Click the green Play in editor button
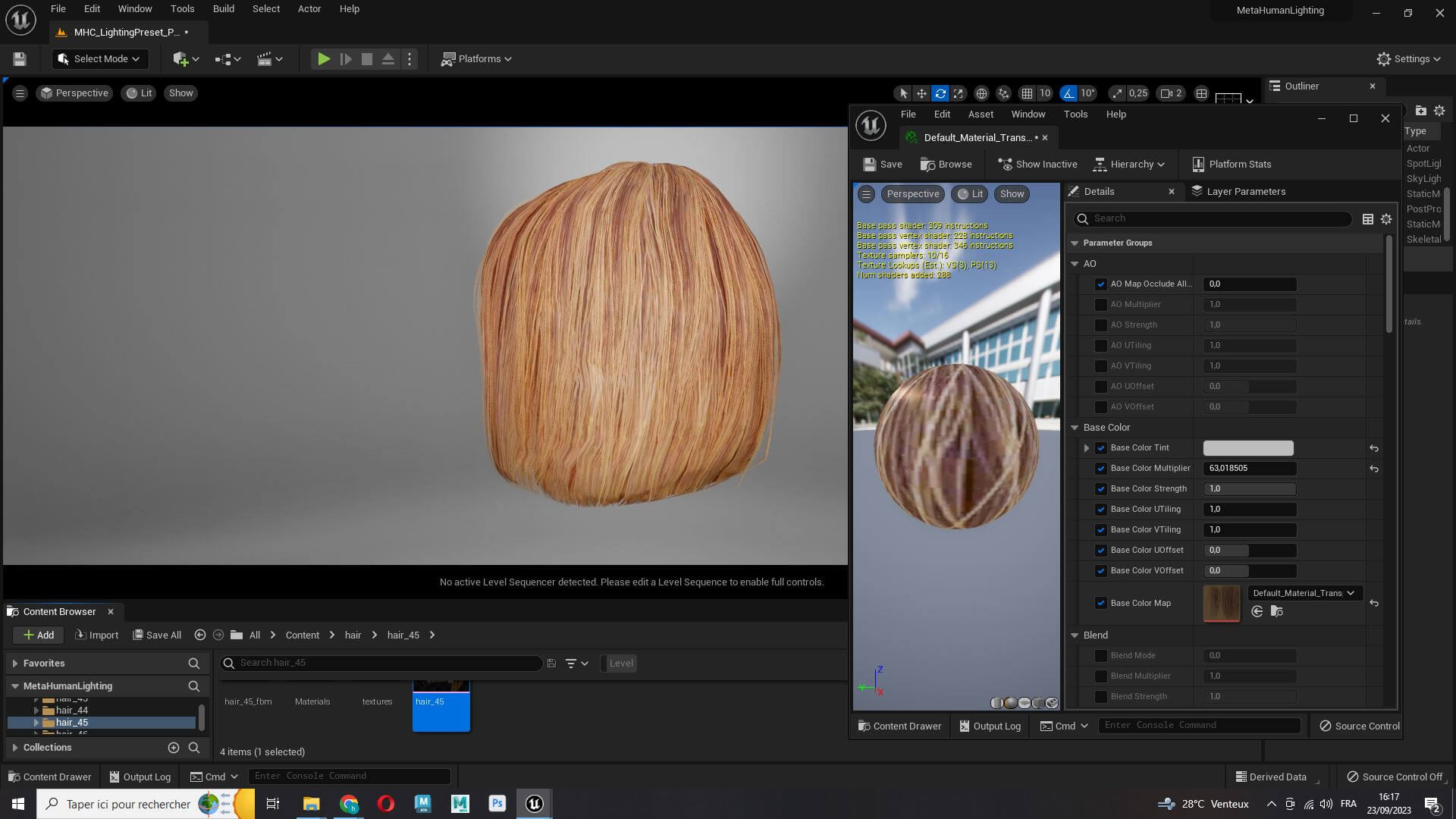The height and width of the screenshot is (819, 1456). pyautogui.click(x=323, y=59)
